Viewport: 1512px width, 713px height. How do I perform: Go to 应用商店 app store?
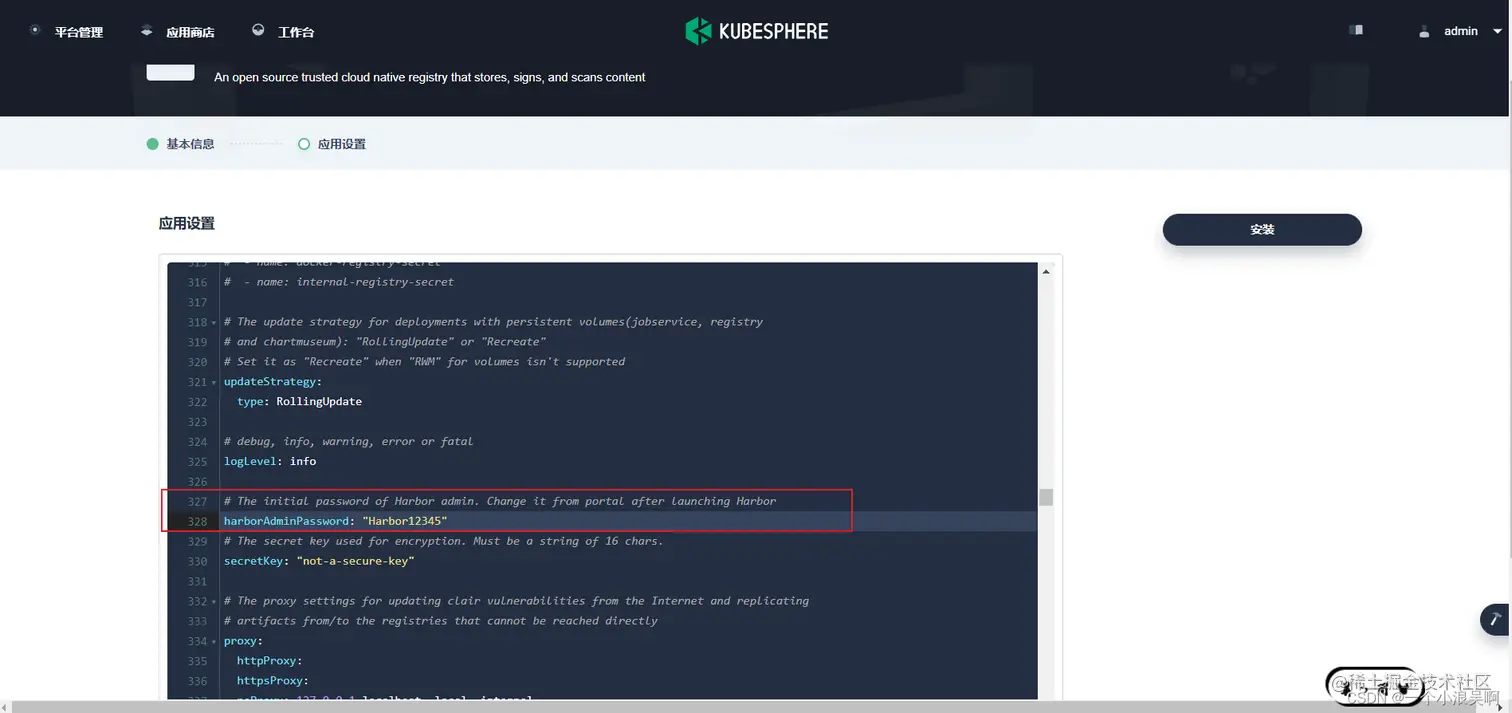coord(190,32)
